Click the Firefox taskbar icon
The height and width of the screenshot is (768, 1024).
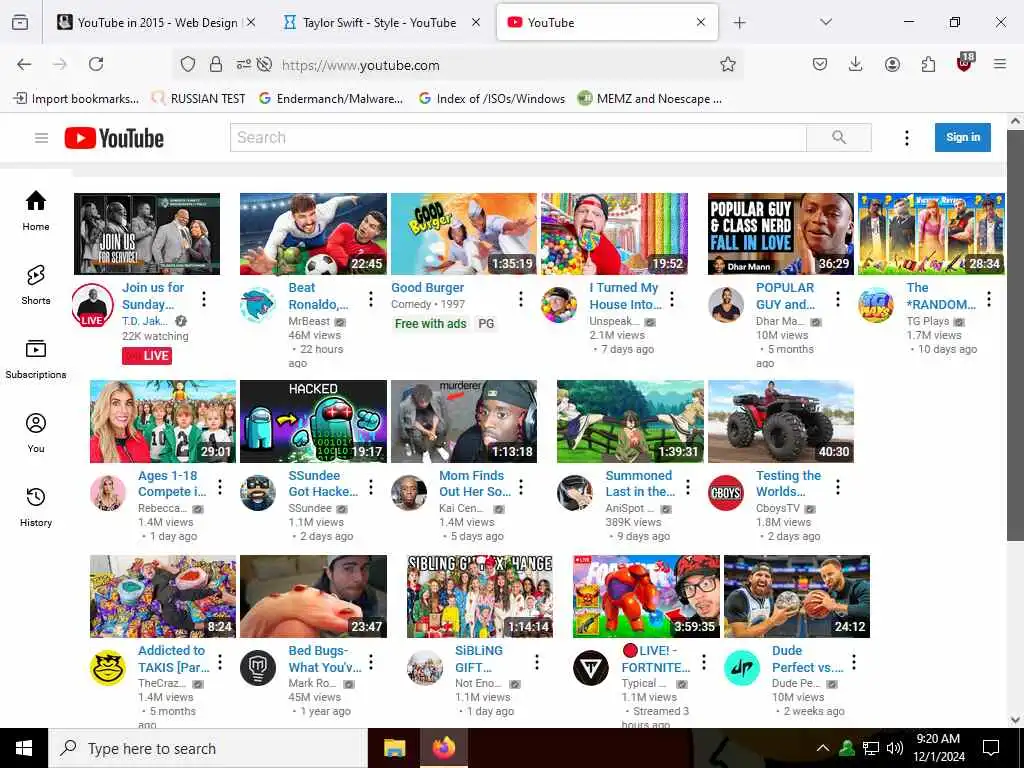click(x=444, y=748)
